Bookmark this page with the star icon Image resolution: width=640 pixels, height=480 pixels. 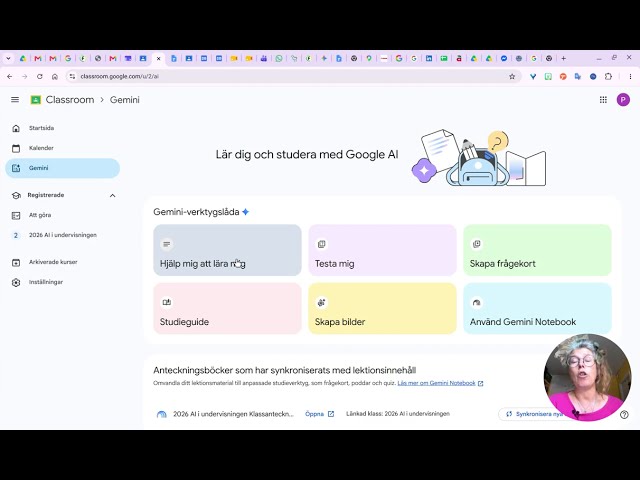512,76
